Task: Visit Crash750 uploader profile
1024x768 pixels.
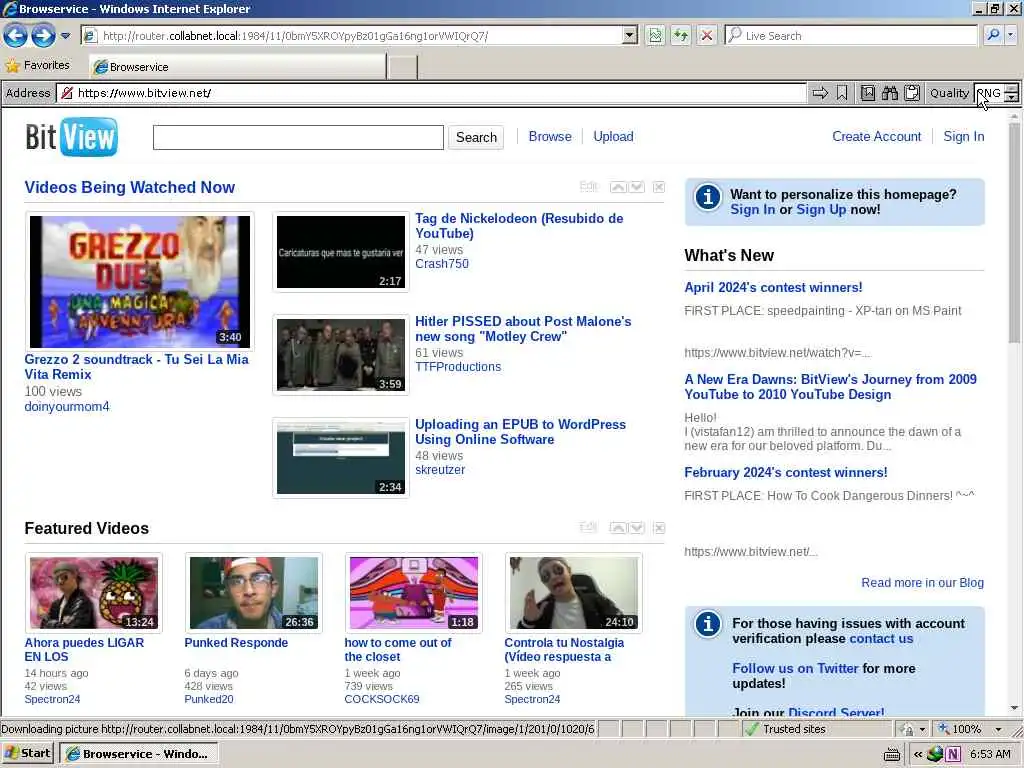Action: pyautogui.click(x=442, y=264)
